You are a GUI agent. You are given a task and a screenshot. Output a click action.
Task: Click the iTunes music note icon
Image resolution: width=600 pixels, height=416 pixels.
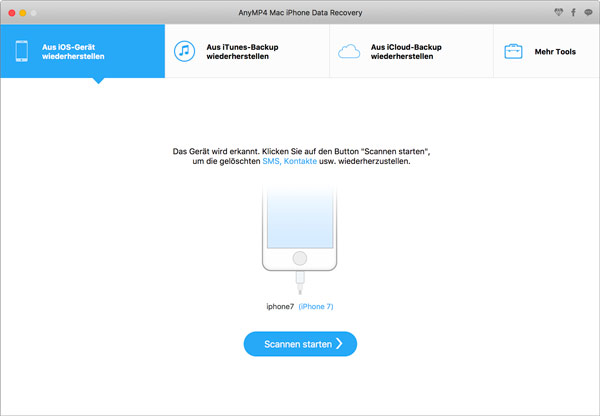184,51
